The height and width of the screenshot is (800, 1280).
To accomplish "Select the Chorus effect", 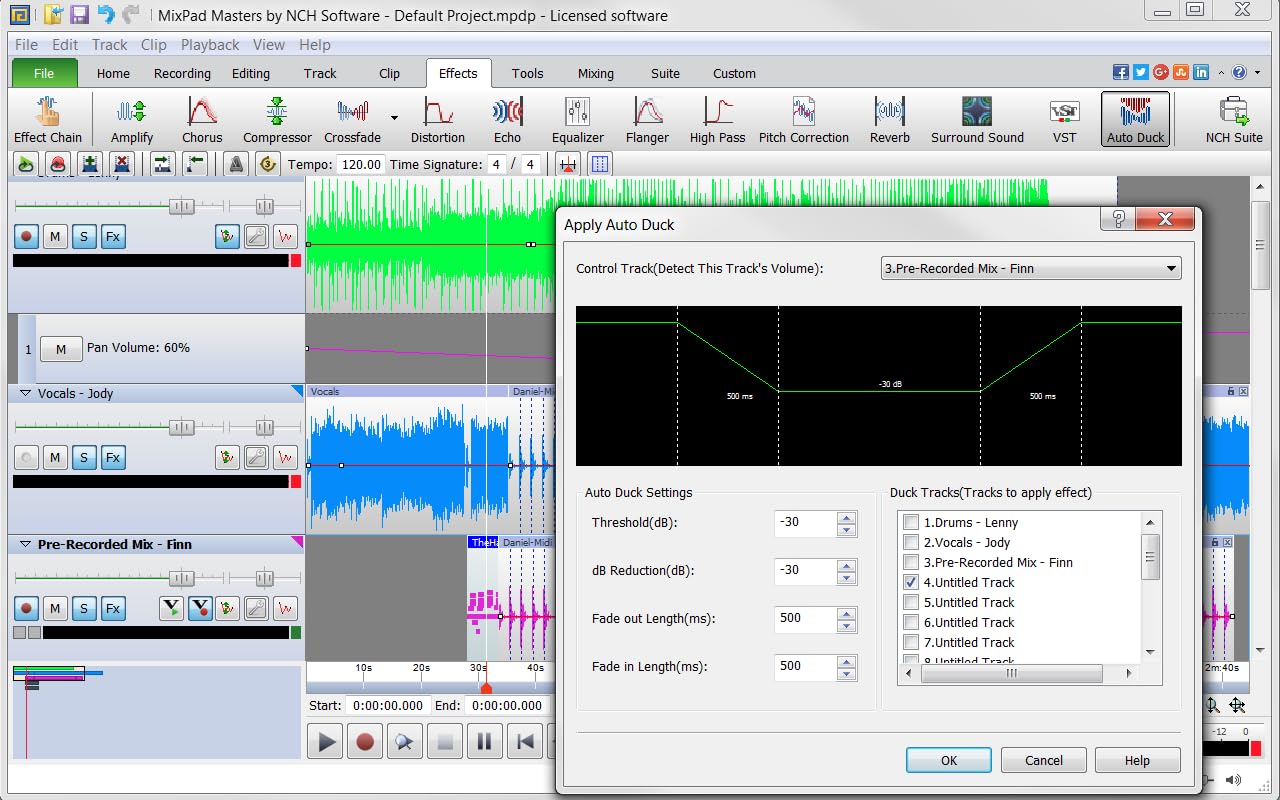I will tap(202, 118).
